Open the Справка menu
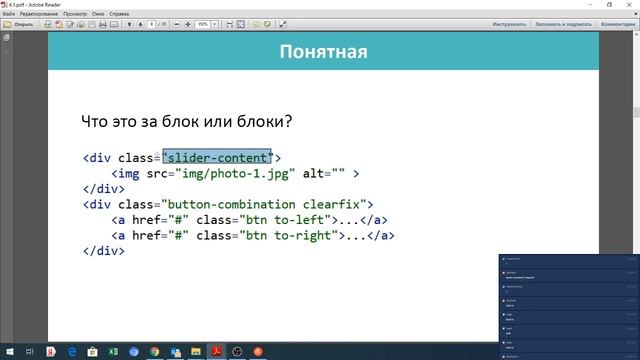 [x=119, y=14]
